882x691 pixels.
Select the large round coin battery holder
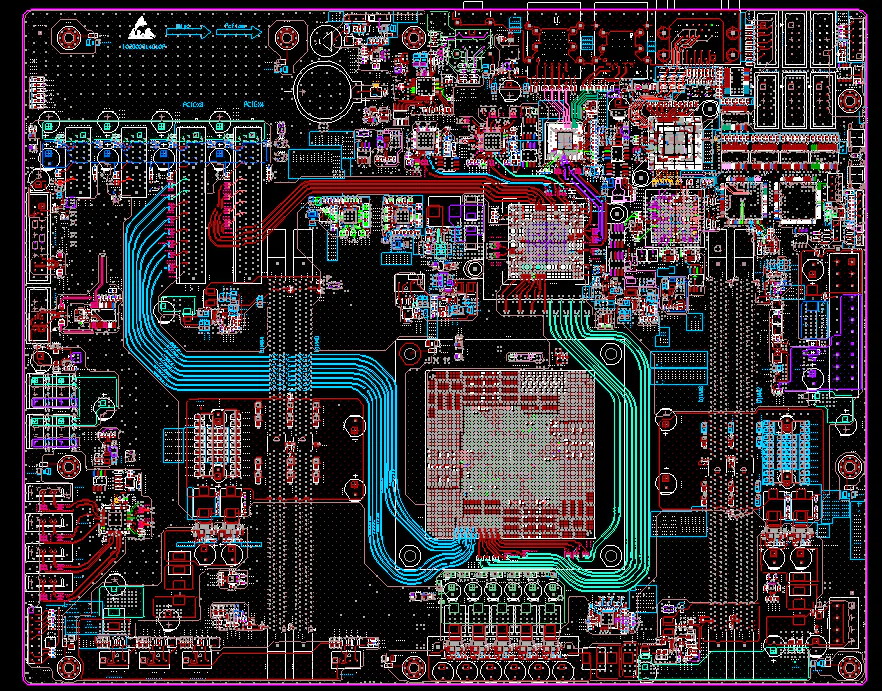coord(325,92)
